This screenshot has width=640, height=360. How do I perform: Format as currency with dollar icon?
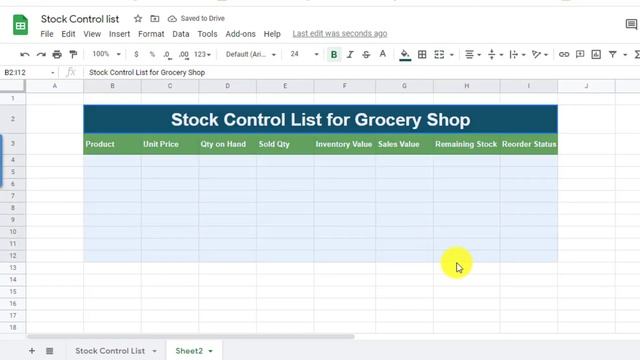coord(136,54)
